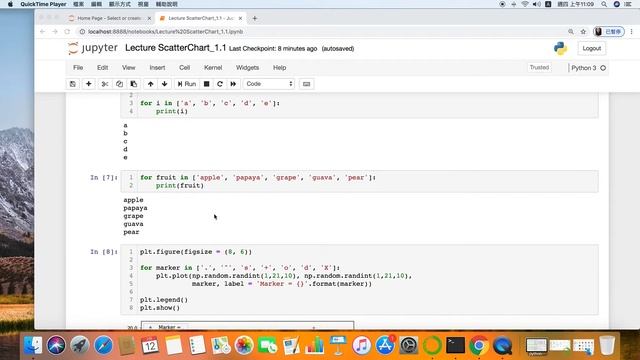Open Calendar from the Dock

[x=150, y=345]
